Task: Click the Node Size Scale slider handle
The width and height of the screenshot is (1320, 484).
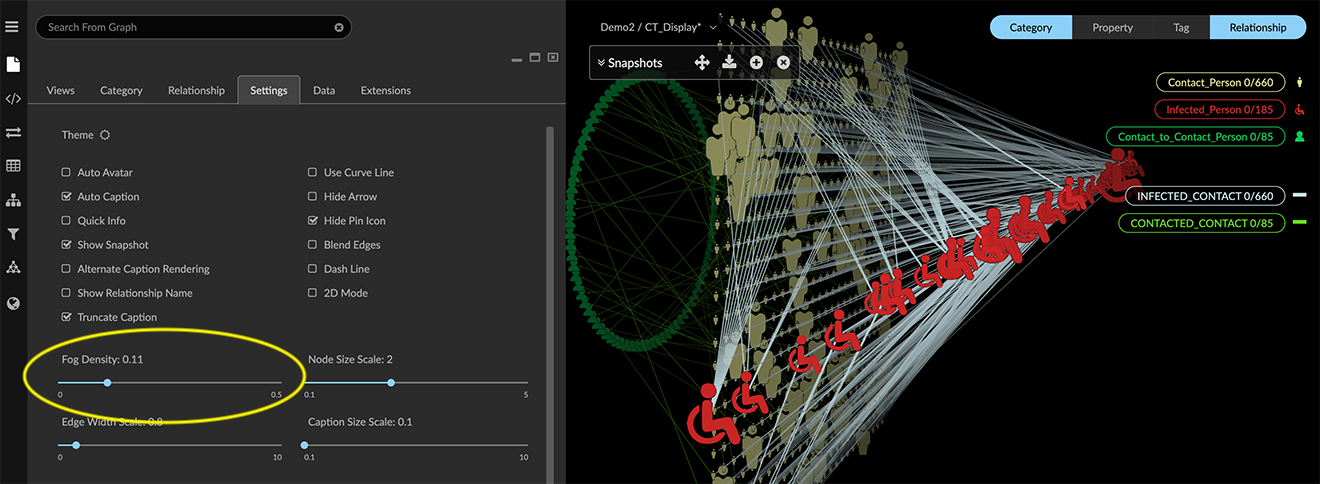Action: (391, 382)
